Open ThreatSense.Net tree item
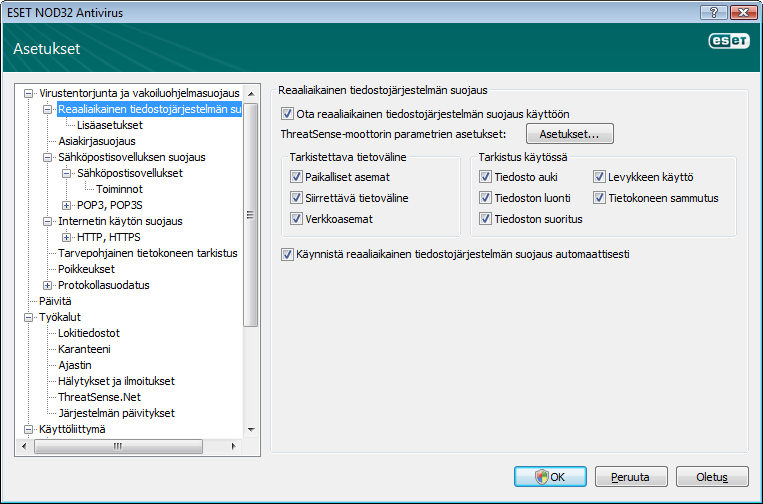 pyautogui.click(x=99, y=397)
